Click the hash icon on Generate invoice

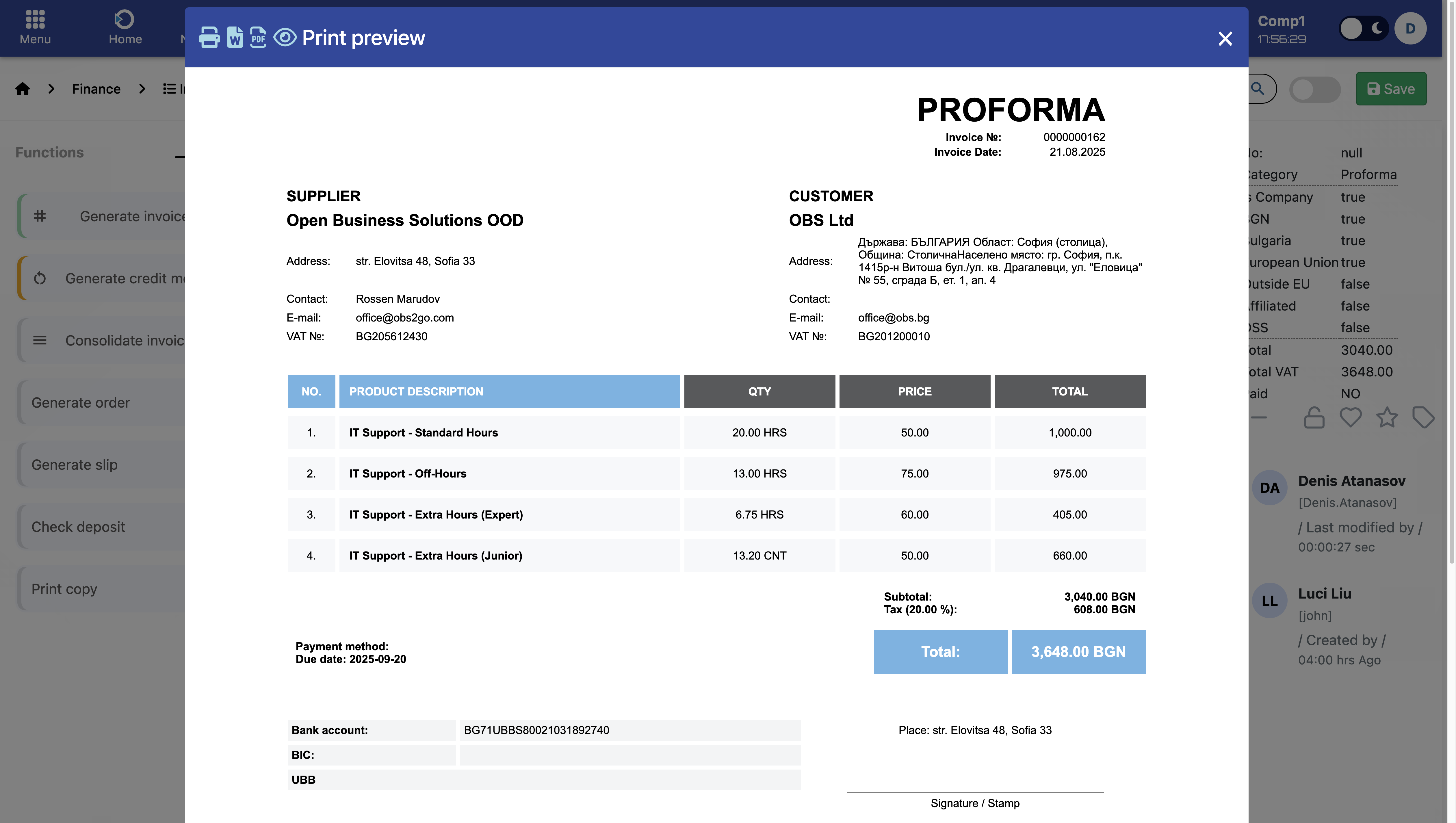(40, 216)
